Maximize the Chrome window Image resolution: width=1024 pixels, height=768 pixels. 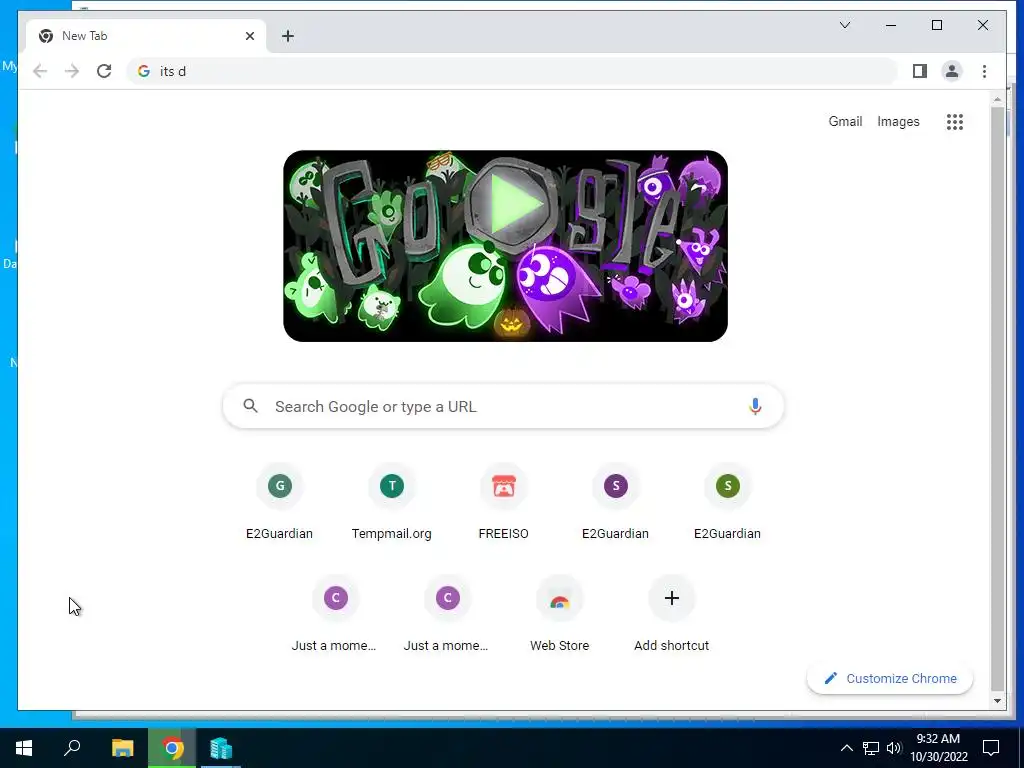936,25
